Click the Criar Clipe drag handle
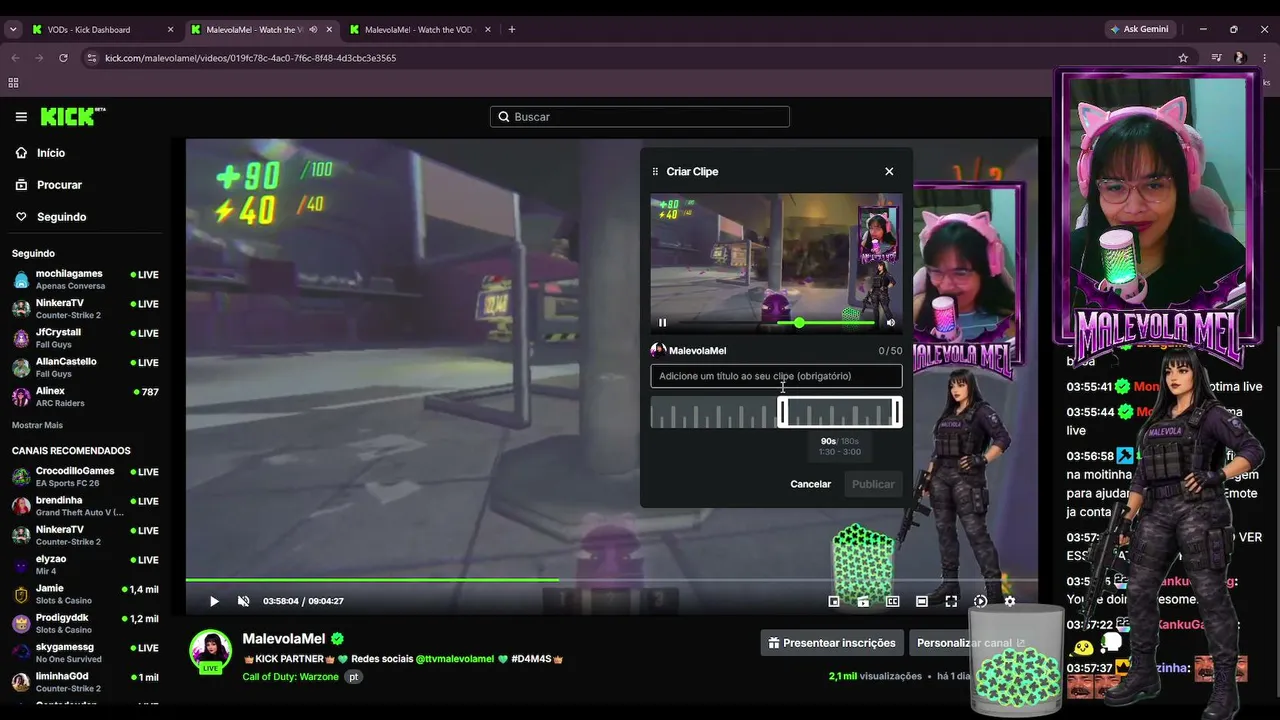The width and height of the screenshot is (1280, 720). pyautogui.click(x=655, y=172)
